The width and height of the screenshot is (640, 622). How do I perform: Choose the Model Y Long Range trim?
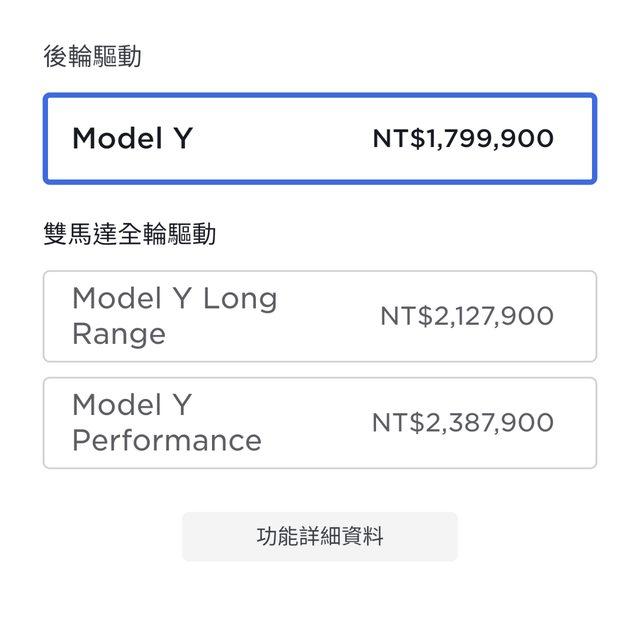coord(319,316)
